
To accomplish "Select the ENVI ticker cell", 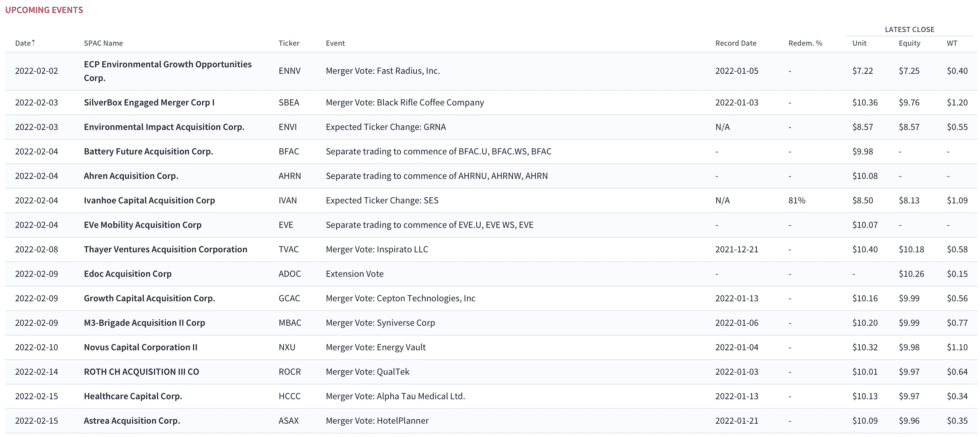I will click(288, 127).
